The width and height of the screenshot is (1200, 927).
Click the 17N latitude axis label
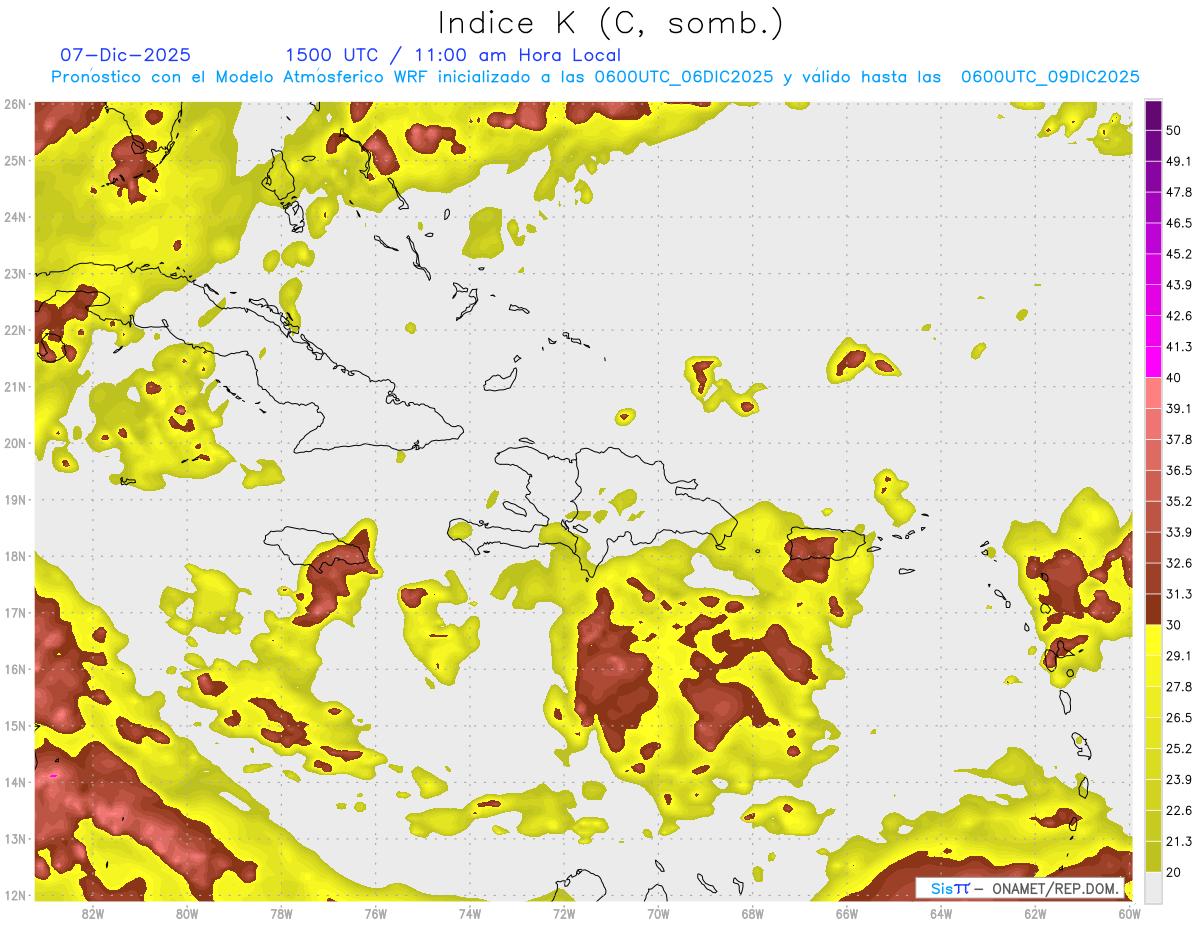click(x=14, y=612)
